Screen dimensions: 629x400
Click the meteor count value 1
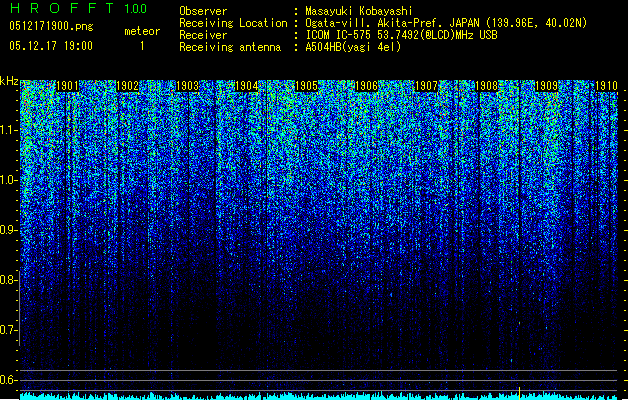pos(142,46)
